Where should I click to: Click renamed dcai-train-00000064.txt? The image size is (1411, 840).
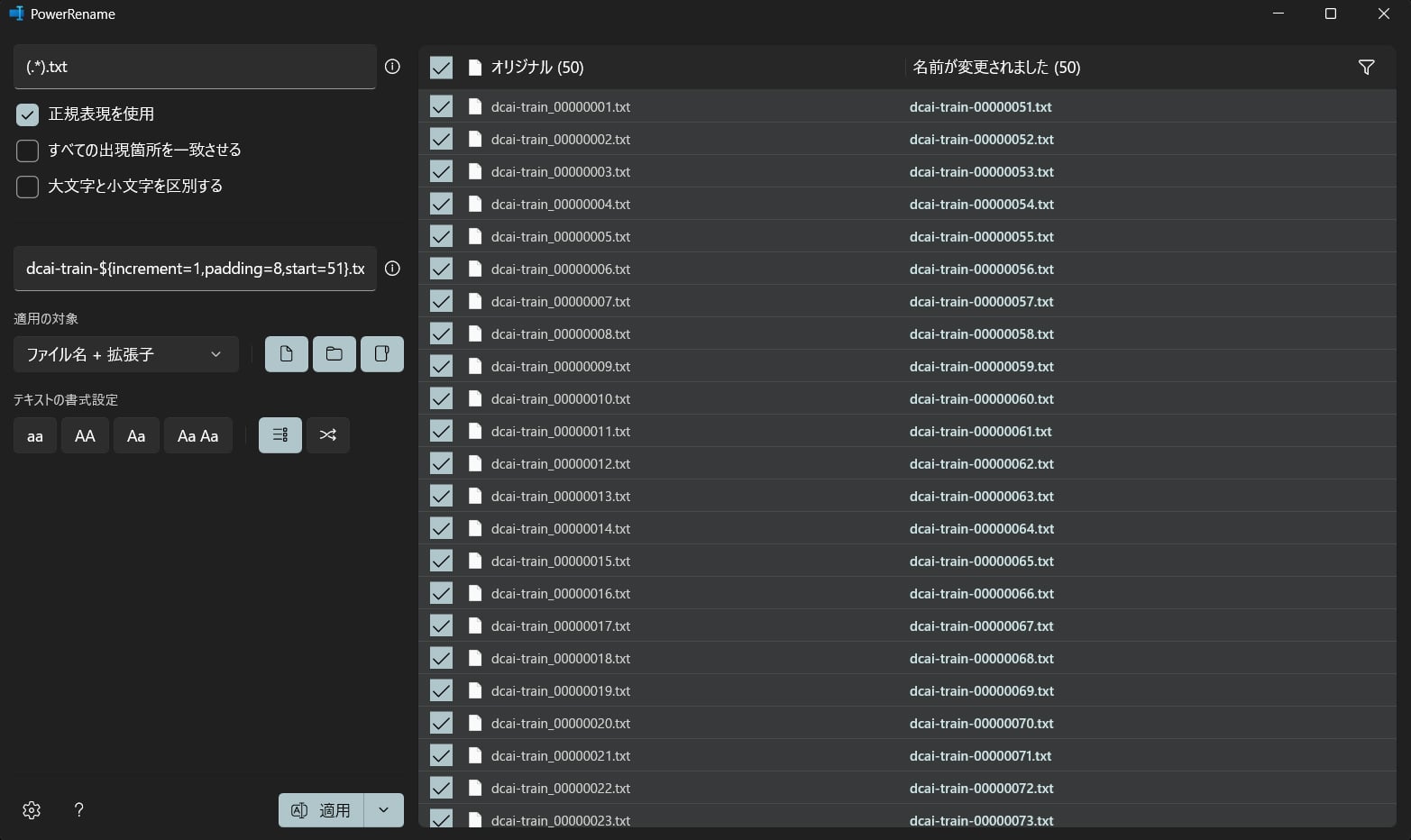pyautogui.click(x=982, y=528)
